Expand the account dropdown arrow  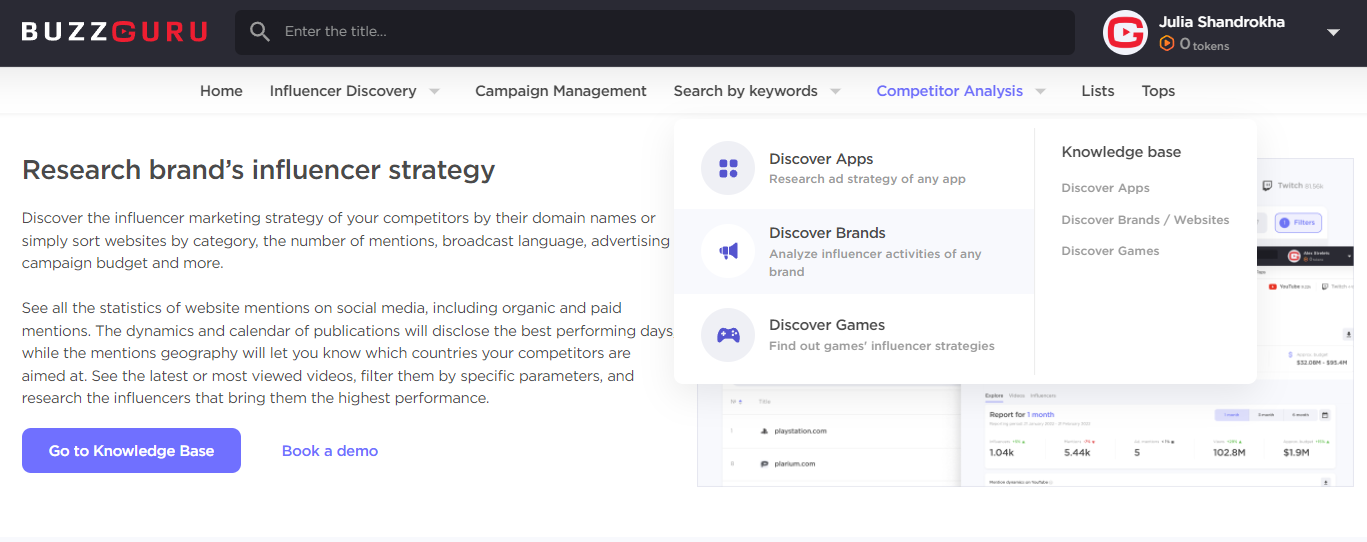(1333, 33)
